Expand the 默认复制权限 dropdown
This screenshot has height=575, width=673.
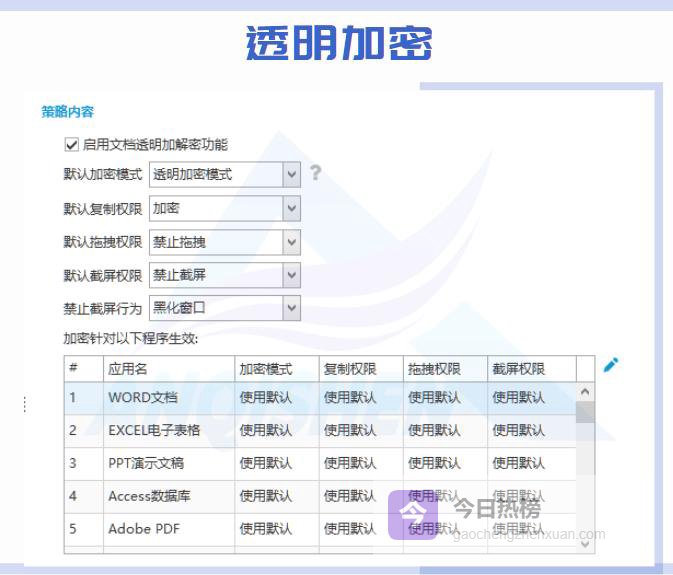[291, 208]
